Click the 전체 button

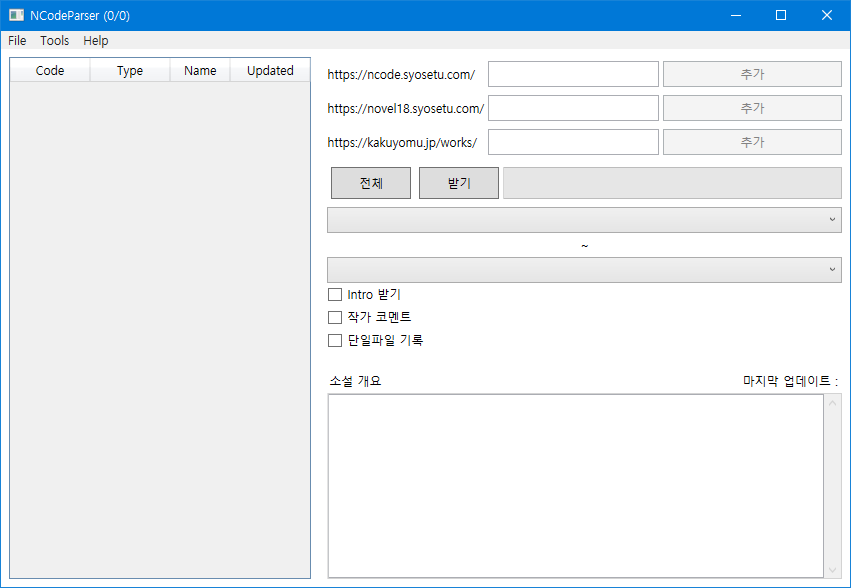coord(371,183)
